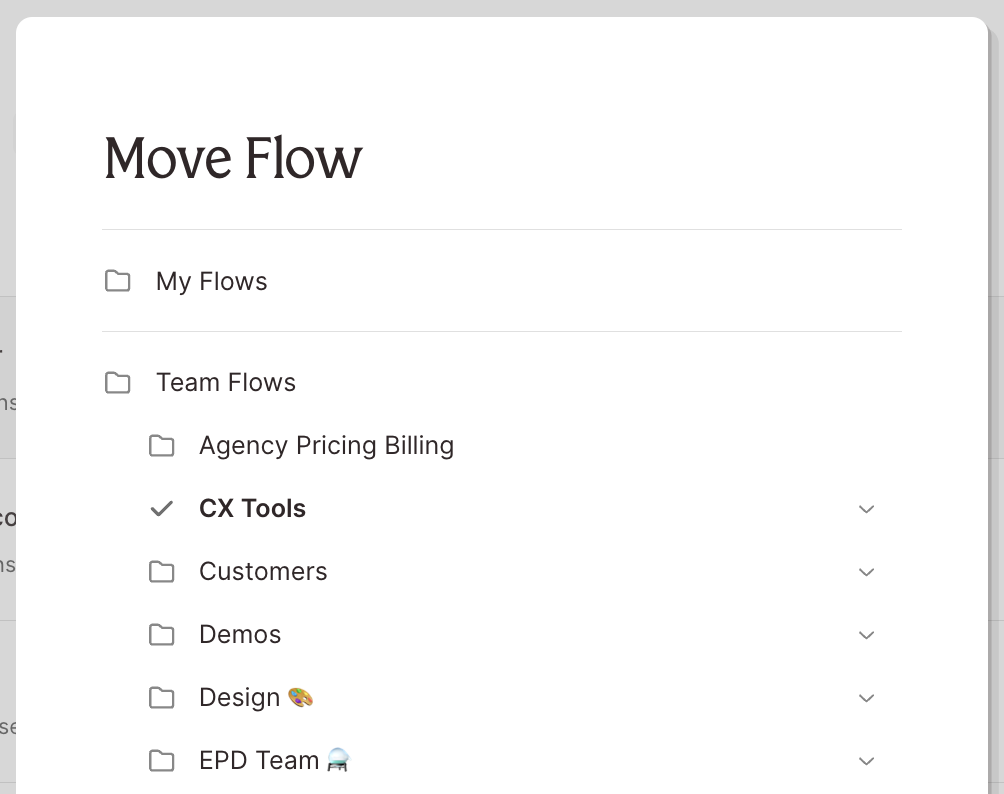Expand the EPD Team folder chevron
Image resolution: width=1004 pixels, height=794 pixels.
(x=866, y=761)
